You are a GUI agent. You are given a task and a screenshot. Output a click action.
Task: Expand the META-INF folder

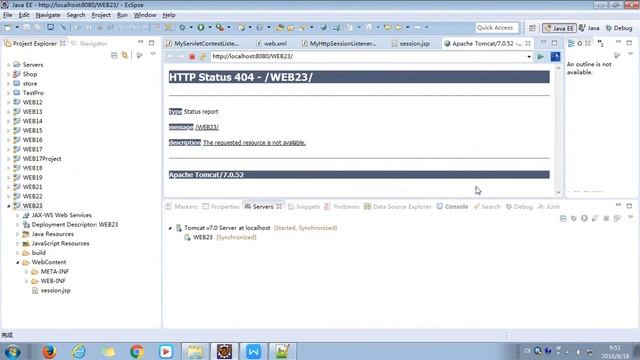point(27,272)
